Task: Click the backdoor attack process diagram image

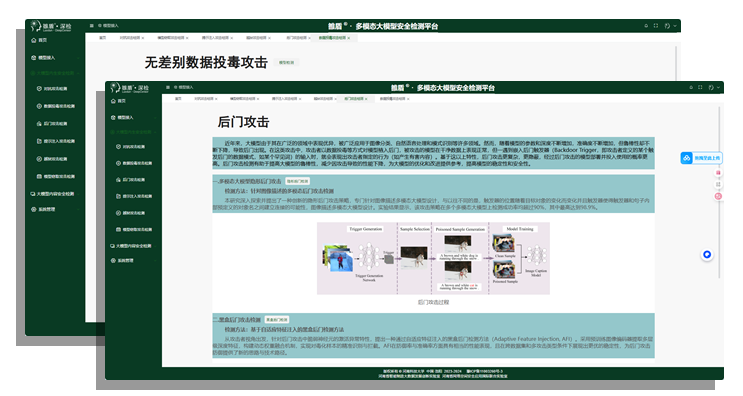Action: [x=433, y=258]
